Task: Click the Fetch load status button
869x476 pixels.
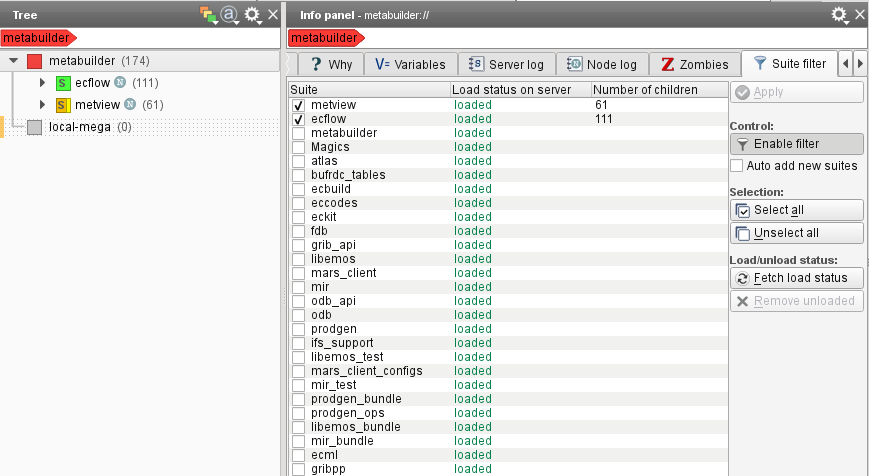Action: 796,278
